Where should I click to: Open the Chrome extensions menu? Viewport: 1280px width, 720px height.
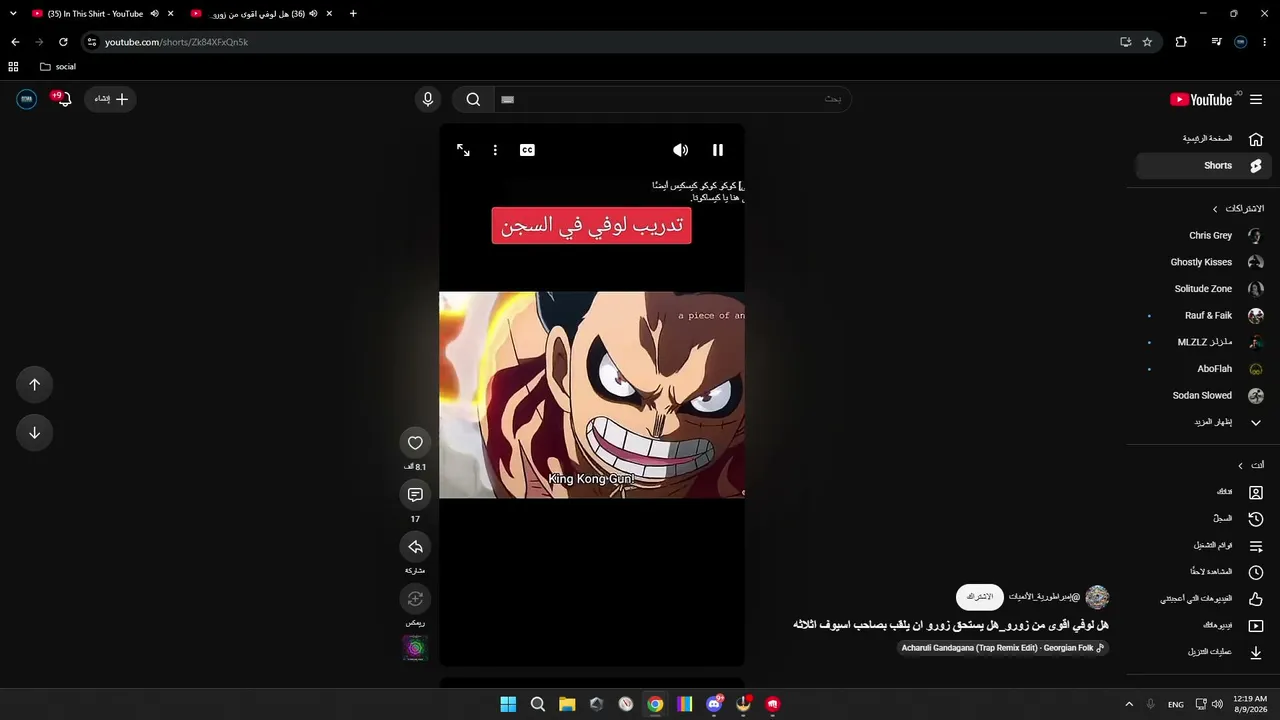[1181, 42]
